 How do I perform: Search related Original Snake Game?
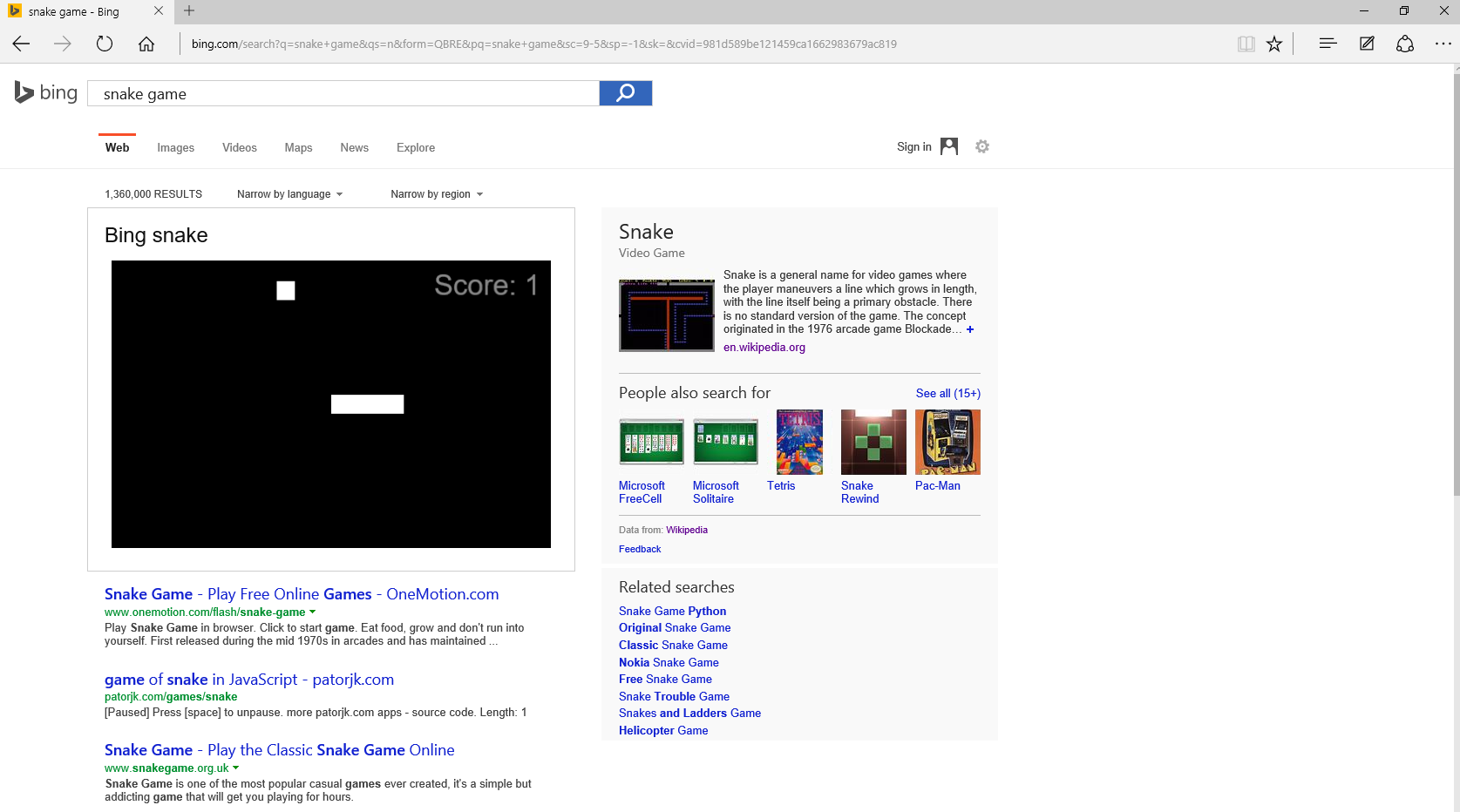(x=675, y=628)
